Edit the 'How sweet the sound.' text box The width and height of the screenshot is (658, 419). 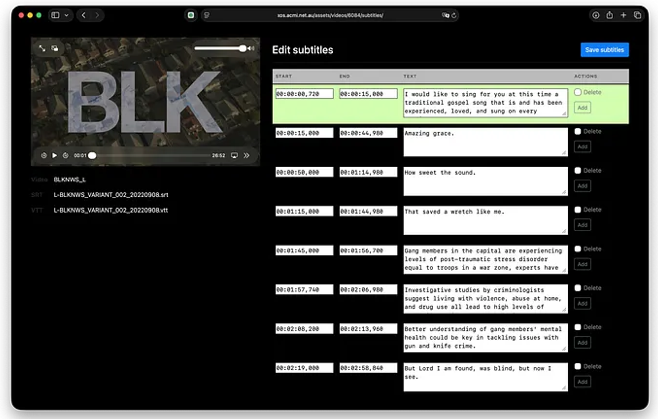point(486,181)
